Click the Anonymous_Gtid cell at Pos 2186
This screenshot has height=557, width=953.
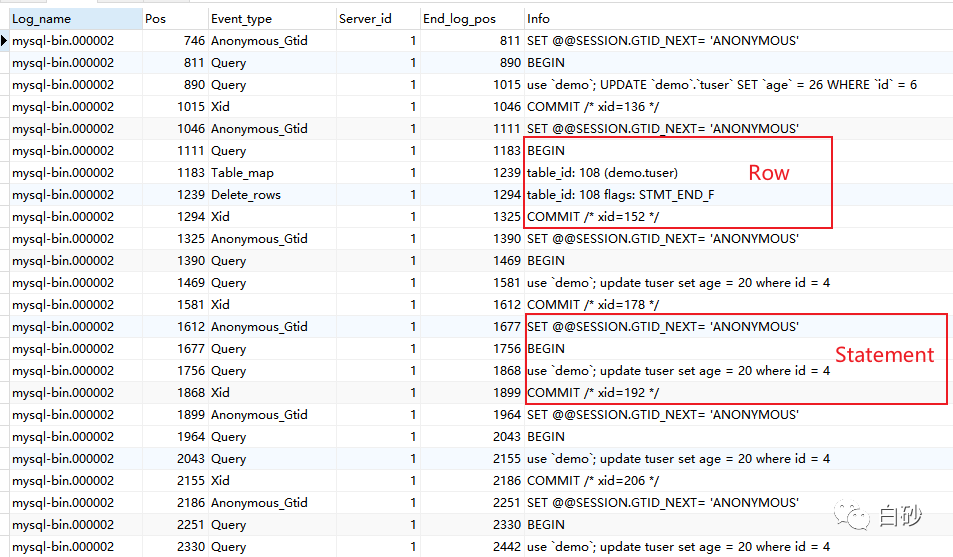click(x=272, y=503)
